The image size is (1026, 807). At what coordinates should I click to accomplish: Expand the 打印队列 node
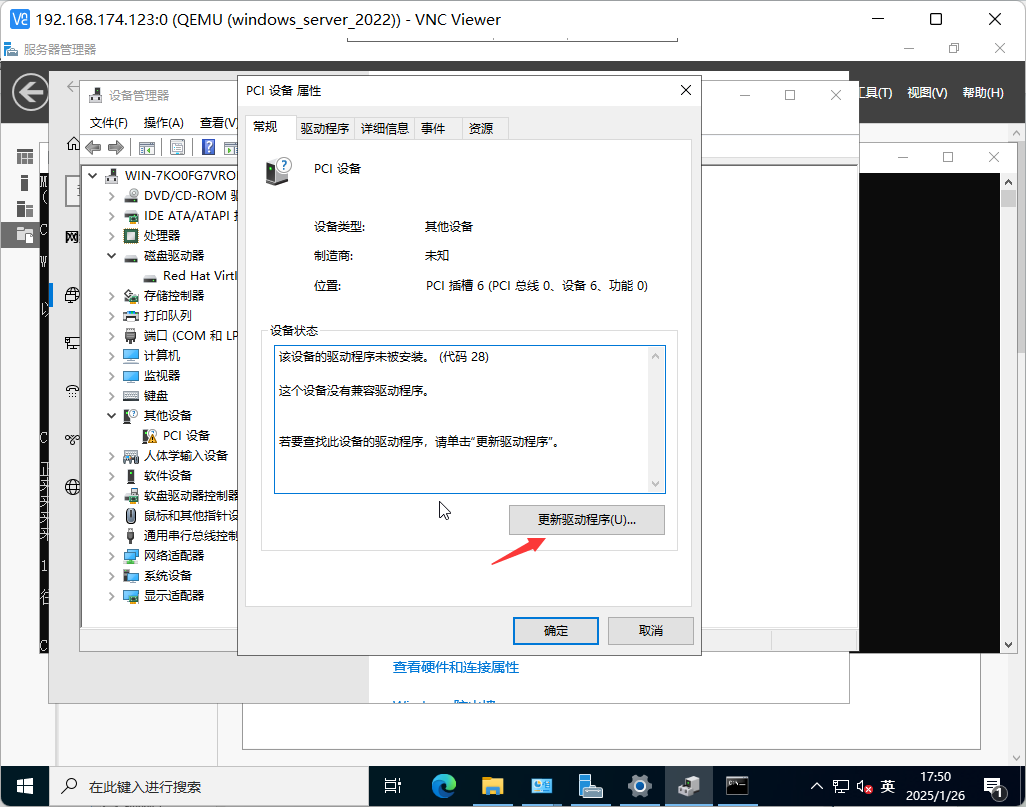112,315
